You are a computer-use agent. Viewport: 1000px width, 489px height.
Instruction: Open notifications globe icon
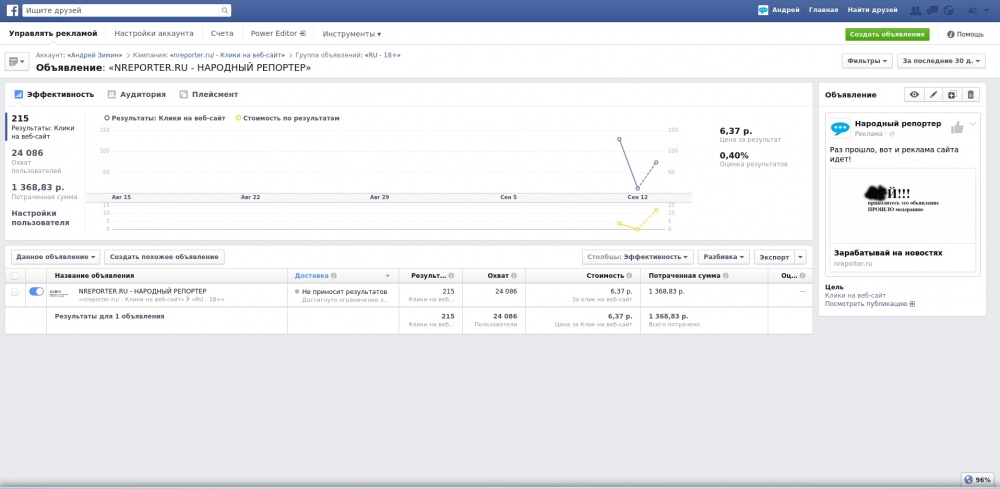[x=949, y=10]
